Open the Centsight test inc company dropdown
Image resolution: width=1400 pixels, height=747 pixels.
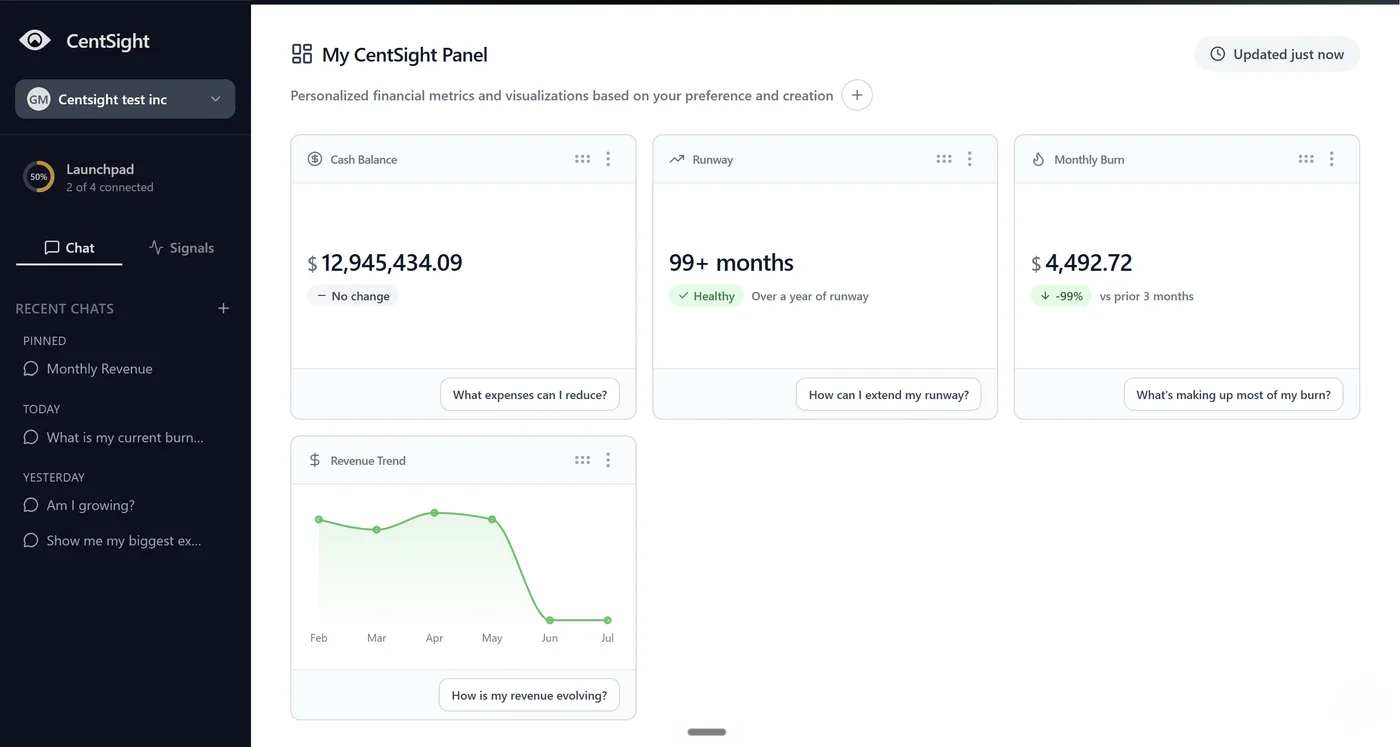tap(125, 99)
